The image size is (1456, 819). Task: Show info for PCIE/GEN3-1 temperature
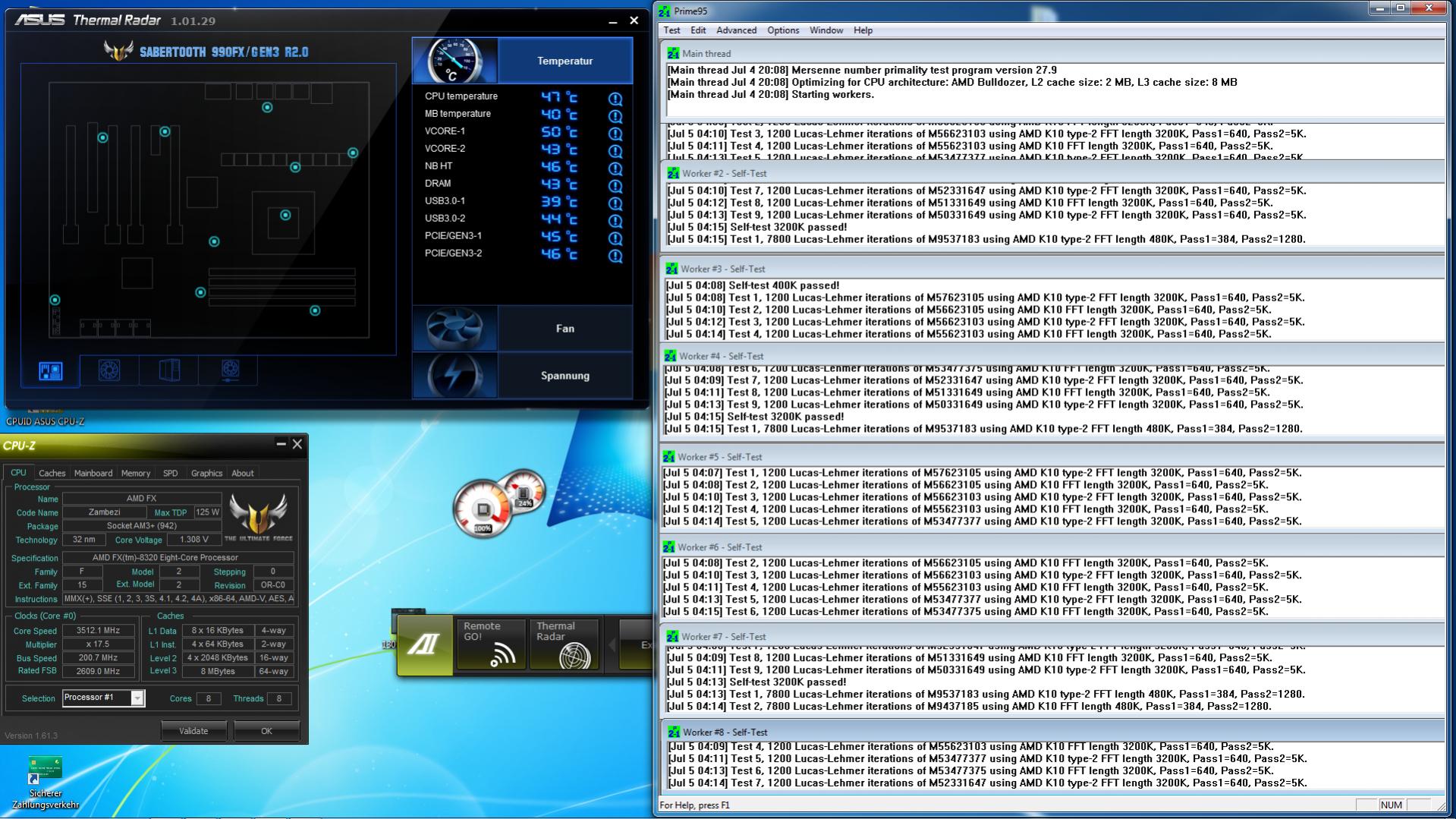click(615, 238)
